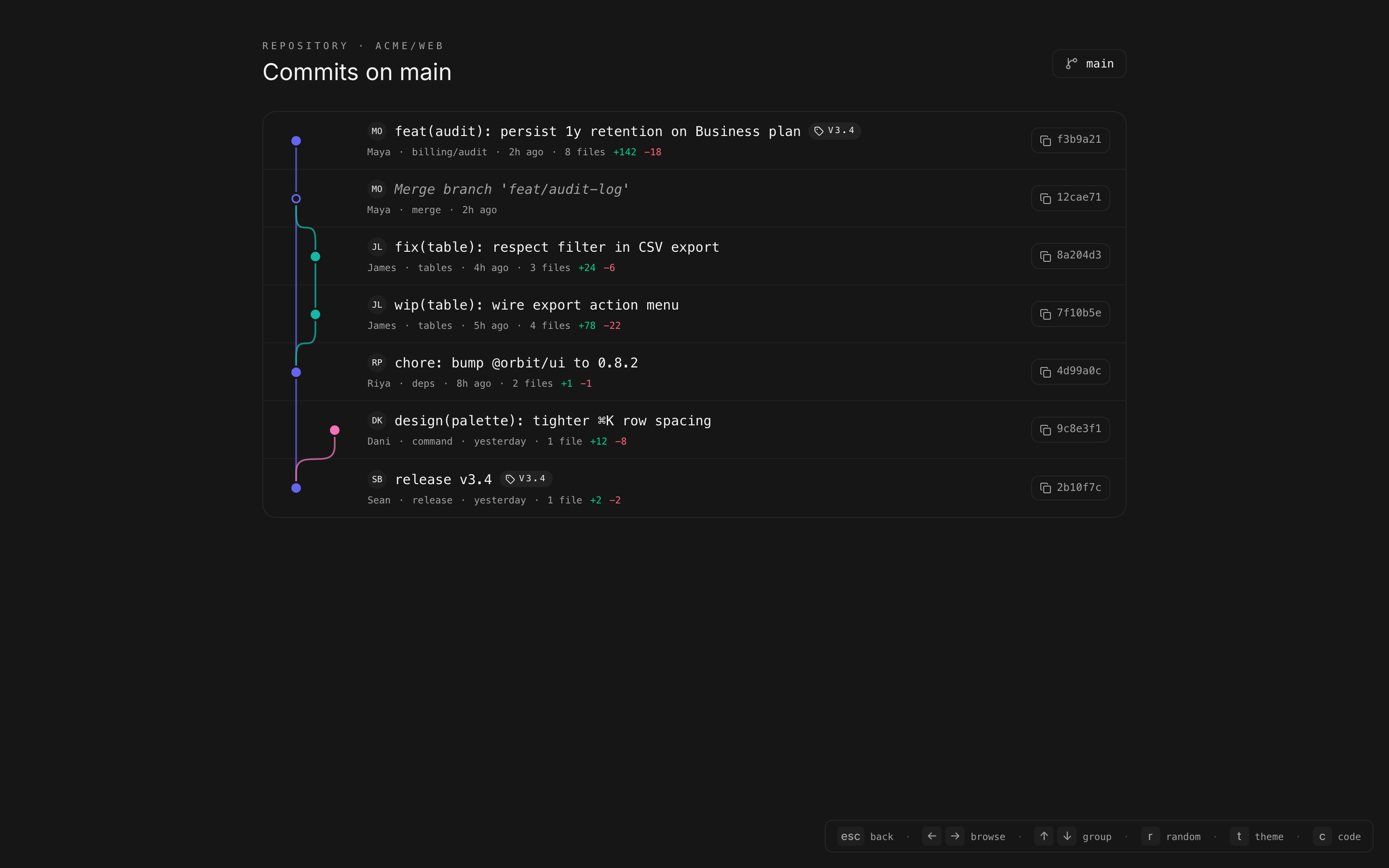
Task: Click the right arrow browse key
Action: point(955,837)
